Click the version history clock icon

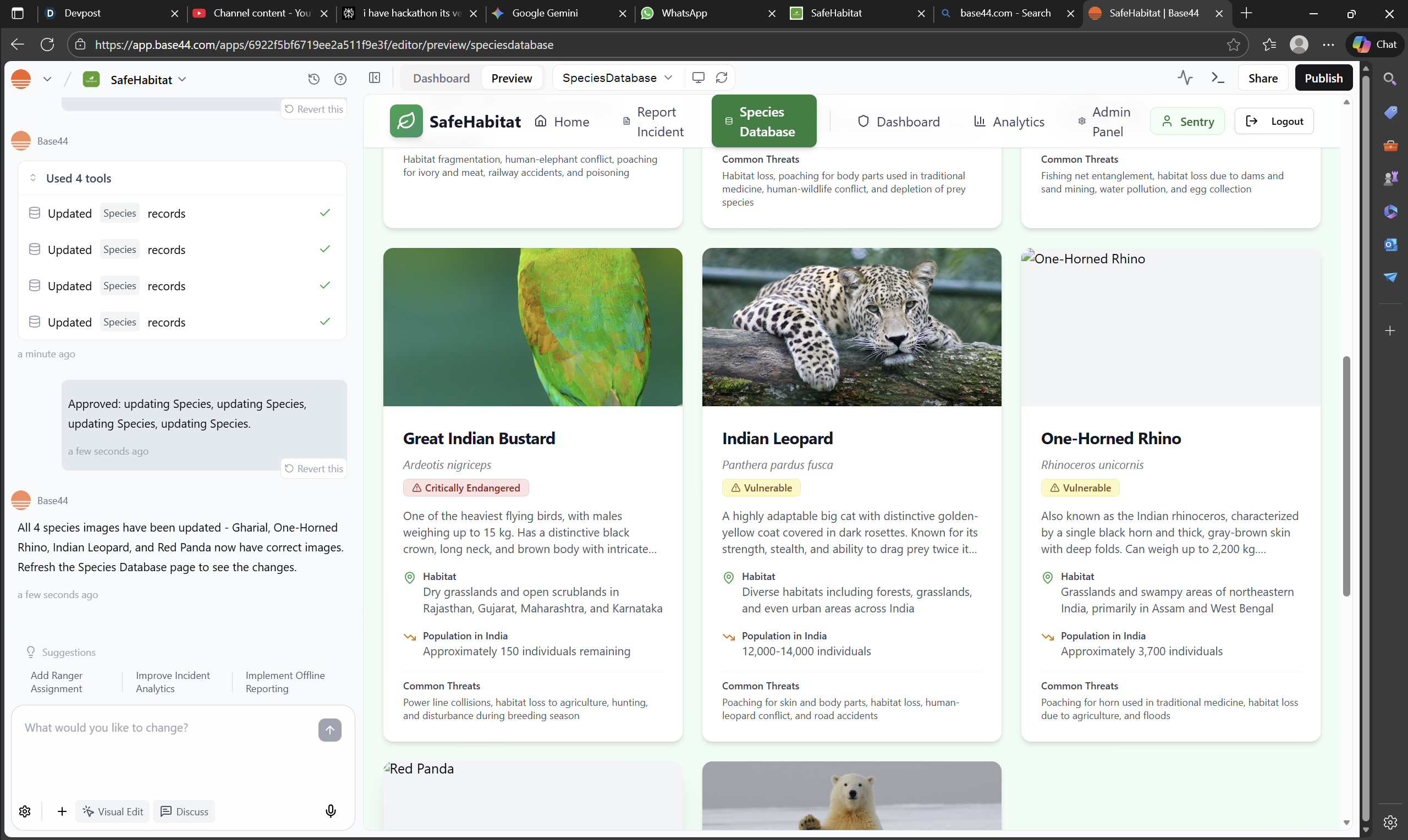(313, 79)
